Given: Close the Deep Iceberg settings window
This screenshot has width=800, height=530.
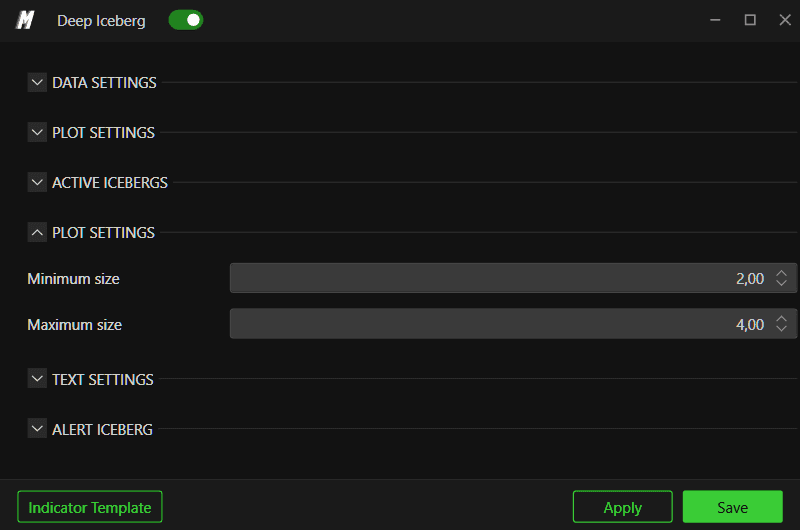Looking at the screenshot, I should [x=785, y=20].
